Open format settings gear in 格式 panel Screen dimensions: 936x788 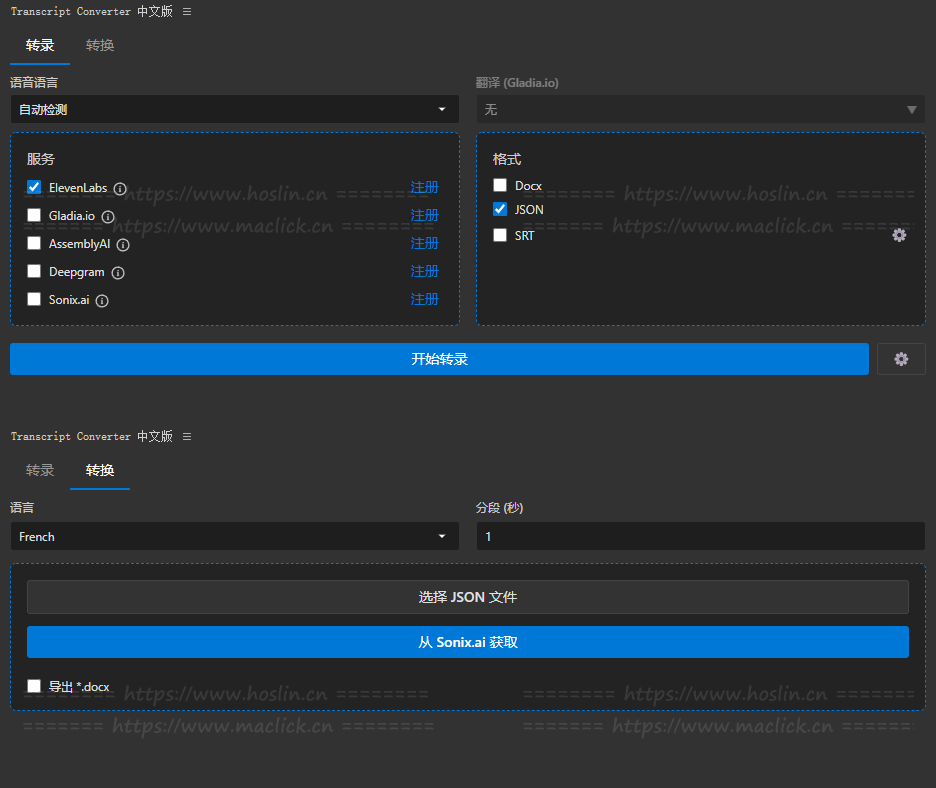point(899,235)
